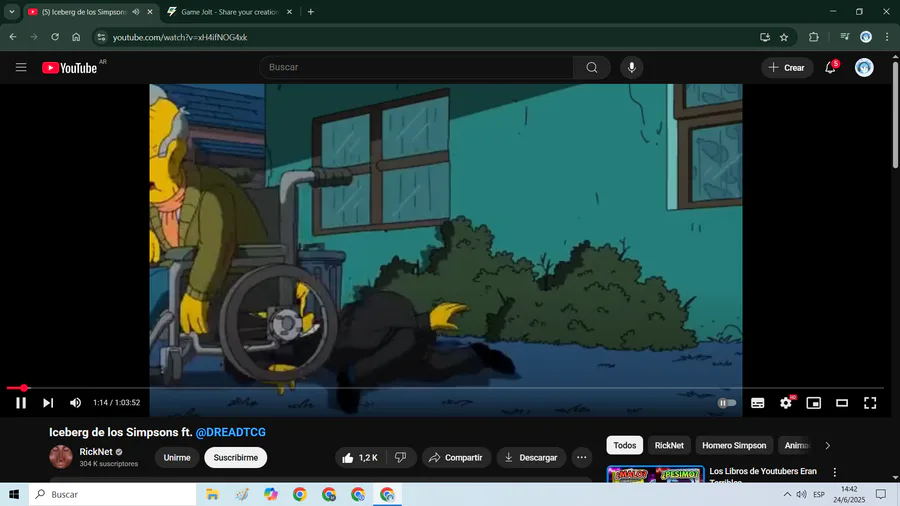The height and width of the screenshot is (506, 900).
Task: Open the Chrome profile avatar
Action: pos(866,37)
